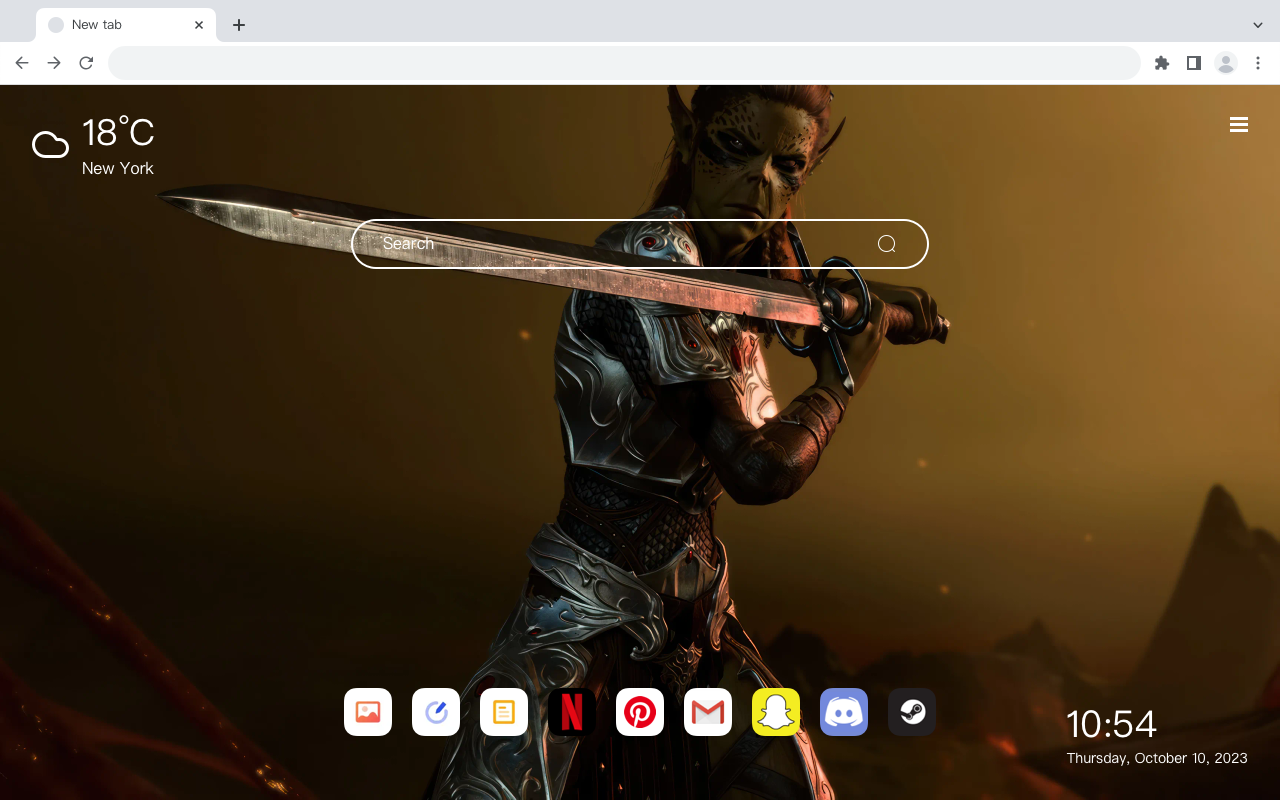Close the New tab tab
The height and width of the screenshot is (800, 1280).
199,25
